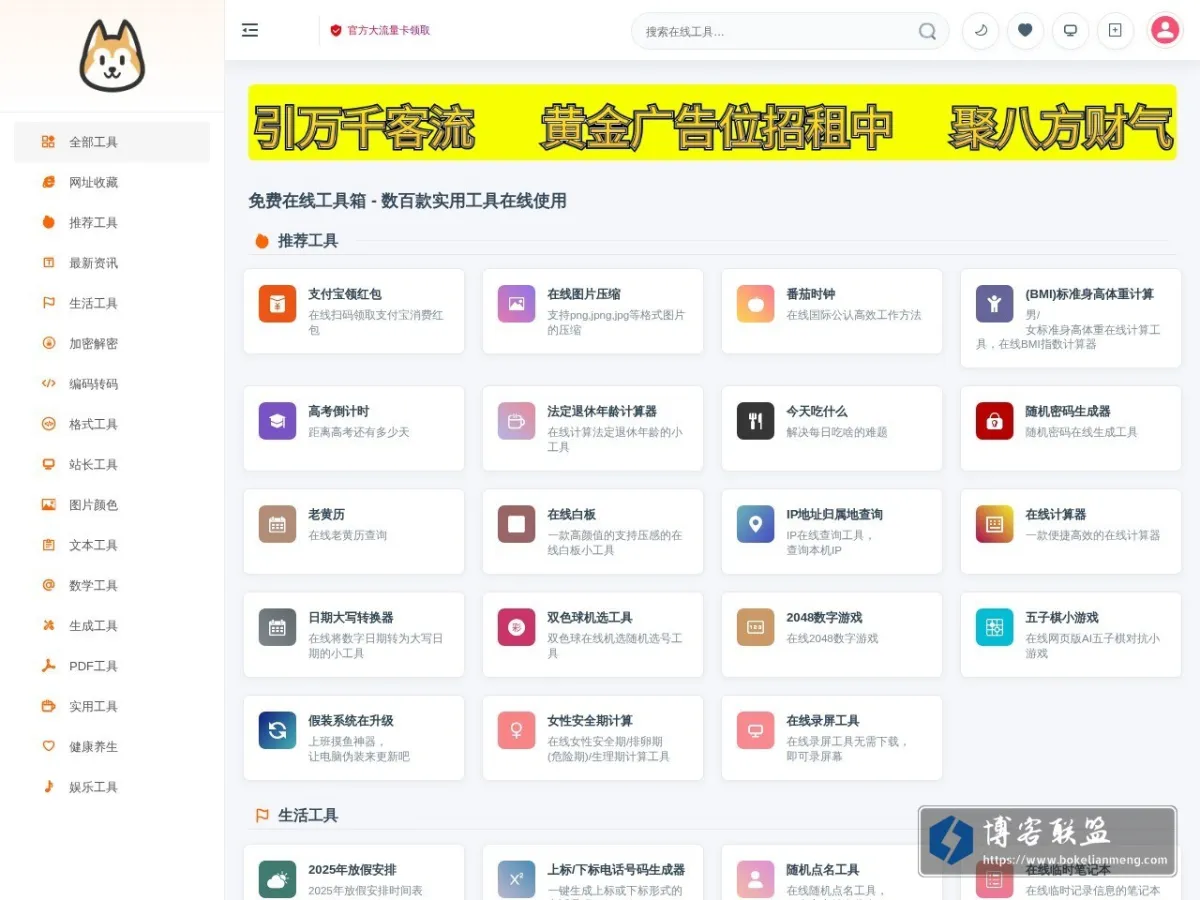Select 全部工具 in the sidebar

[112, 142]
